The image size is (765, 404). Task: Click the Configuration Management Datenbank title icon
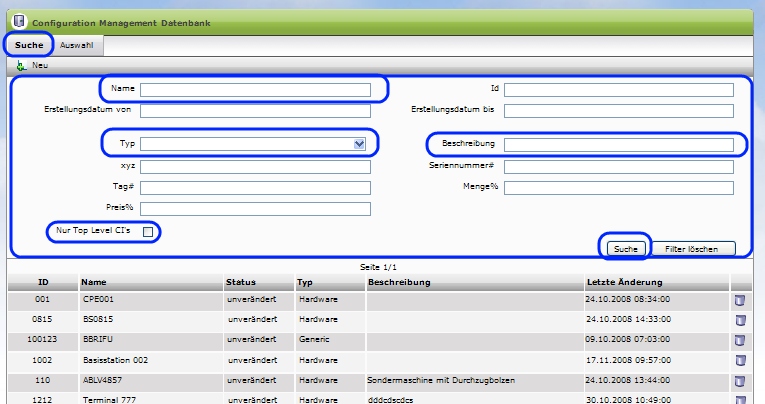19,21
